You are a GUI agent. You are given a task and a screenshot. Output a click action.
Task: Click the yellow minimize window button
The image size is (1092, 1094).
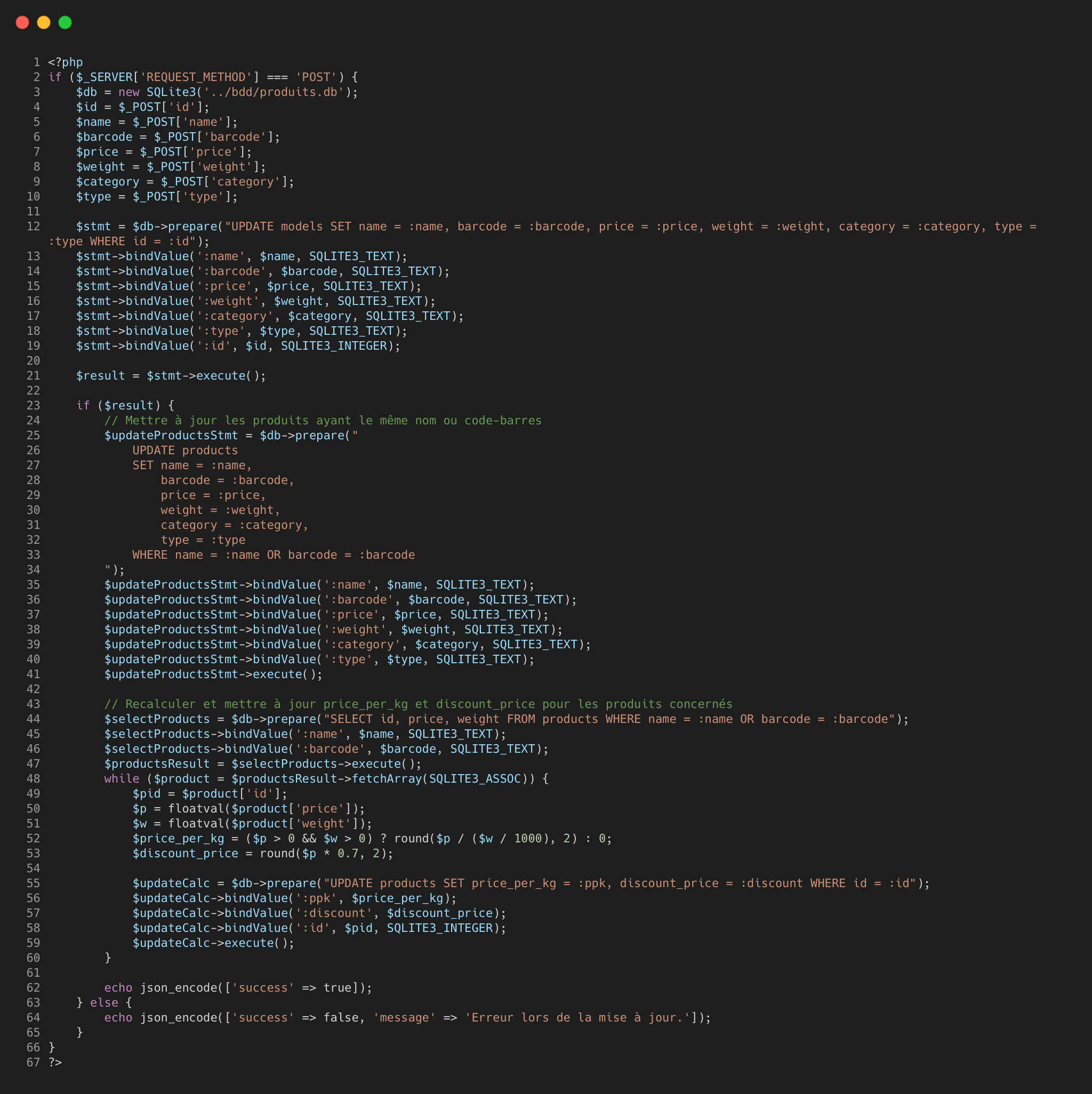tap(43, 22)
